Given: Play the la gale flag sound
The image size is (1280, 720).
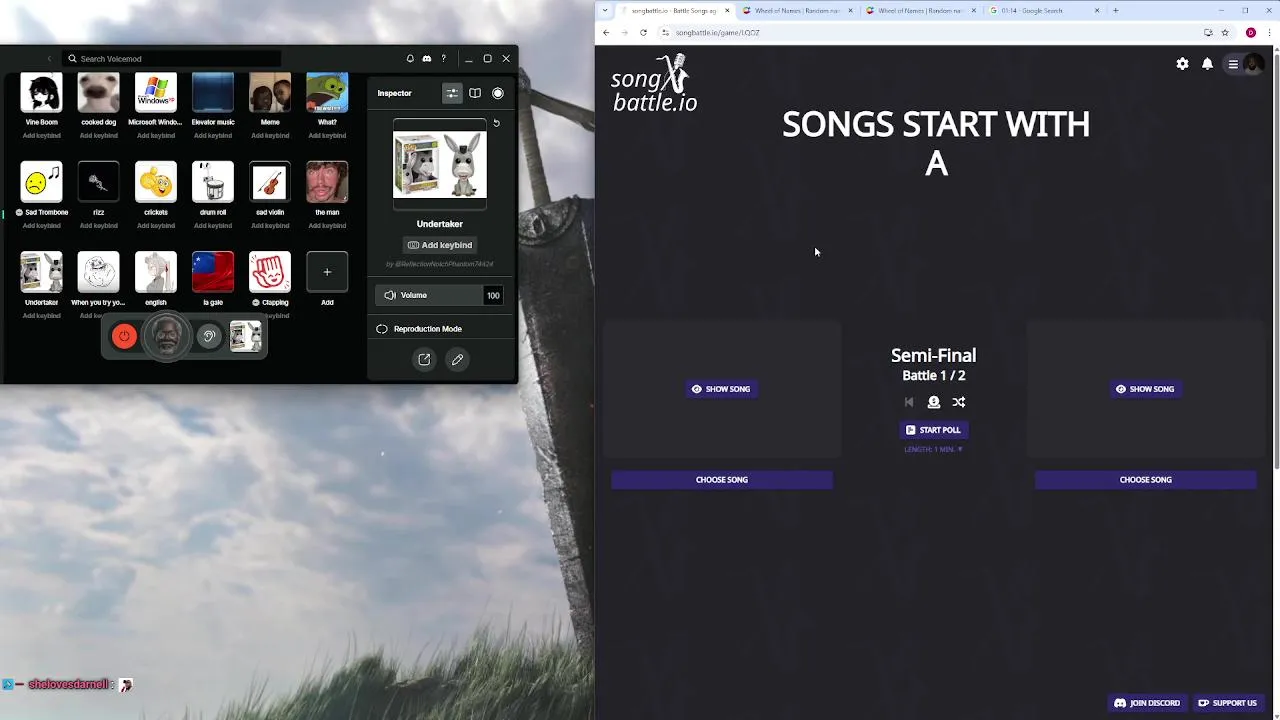Looking at the screenshot, I should click(x=212, y=271).
